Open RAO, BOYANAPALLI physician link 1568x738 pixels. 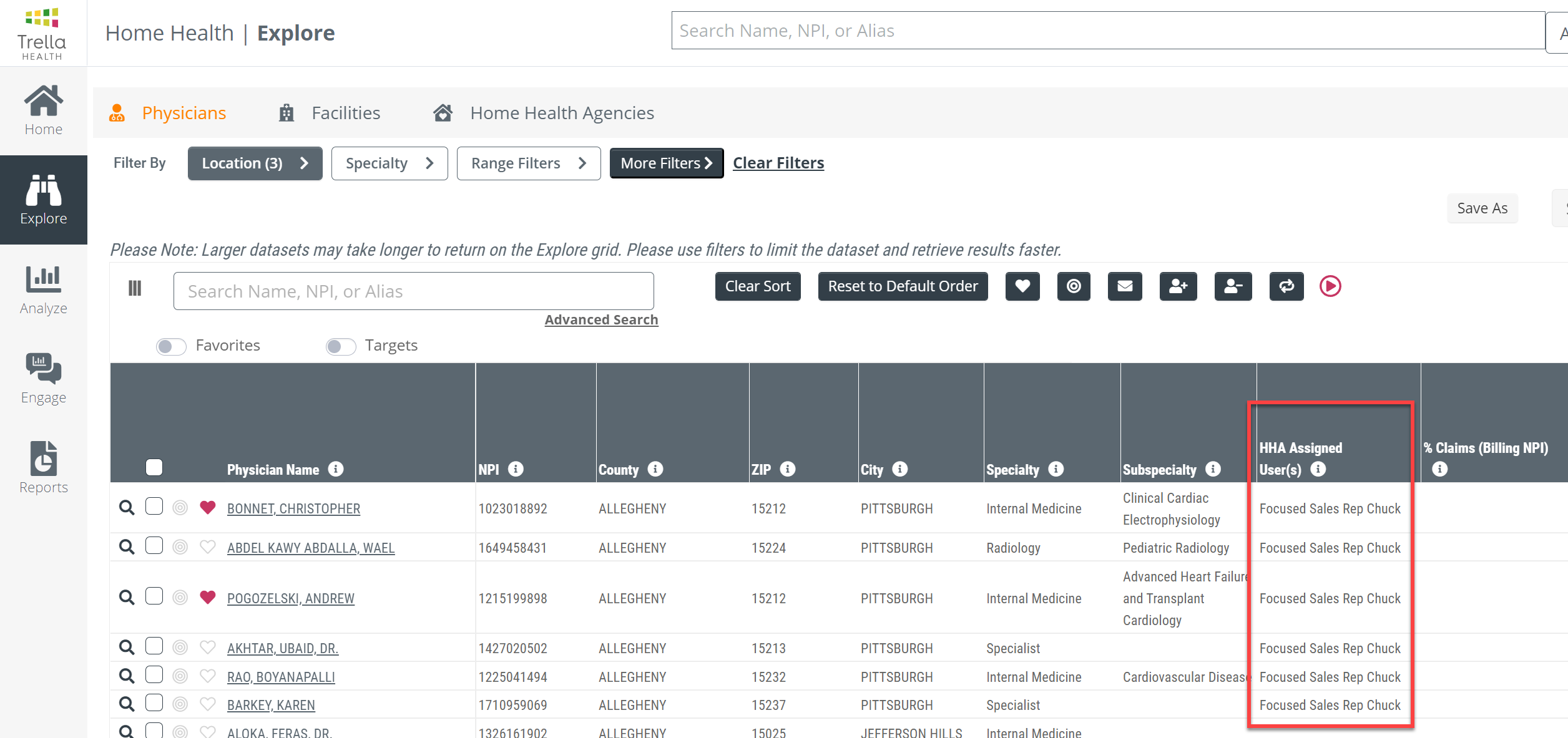pos(281,677)
